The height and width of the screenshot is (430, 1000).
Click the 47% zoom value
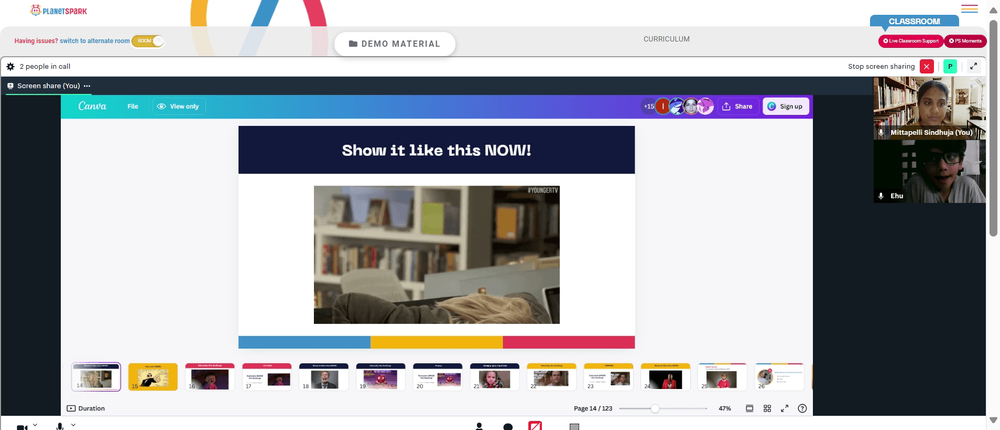[x=724, y=408]
